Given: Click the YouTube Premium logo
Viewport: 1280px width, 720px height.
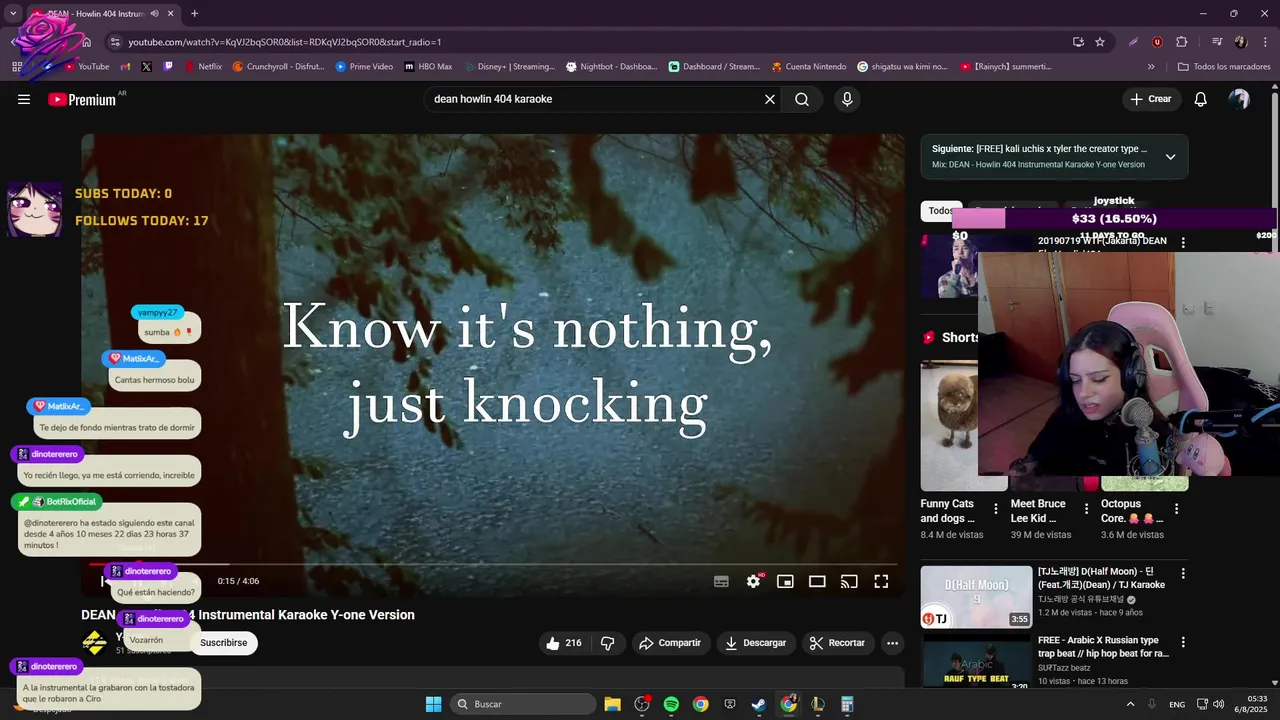Looking at the screenshot, I should (x=82, y=99).
